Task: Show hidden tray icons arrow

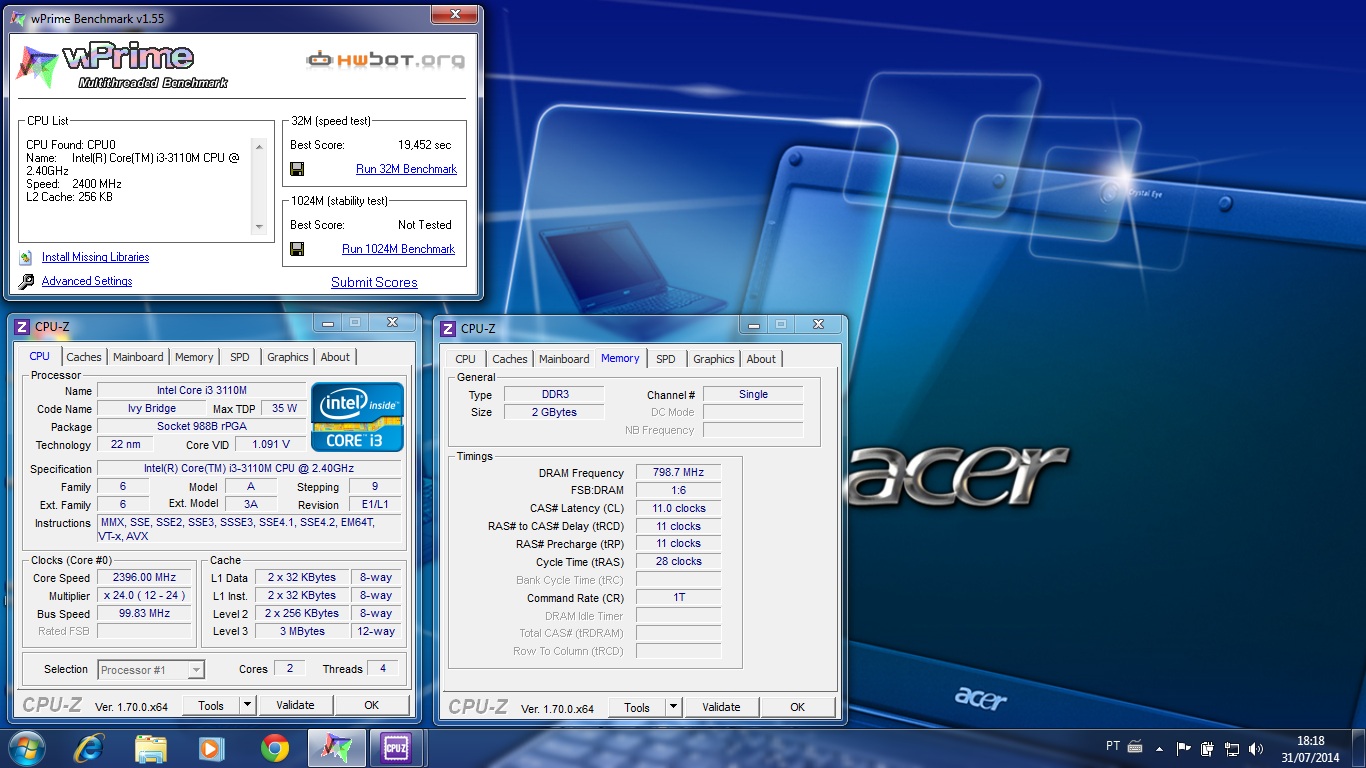Action: 1160,748
